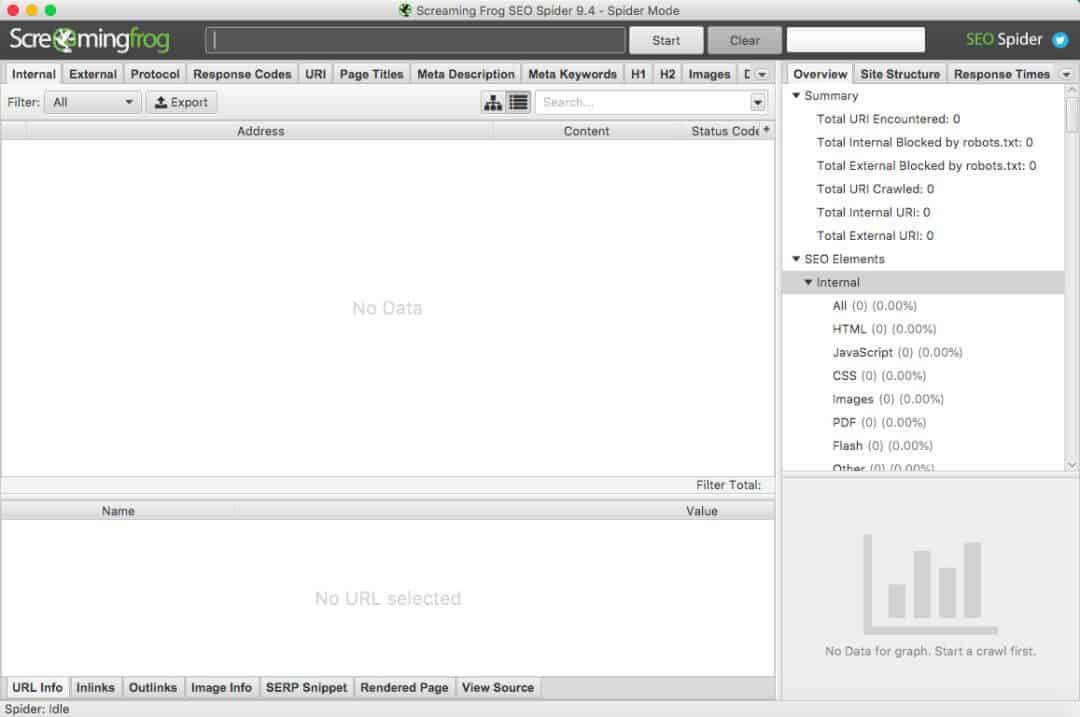This screenshot has width=1080, height=717.
Task: Sort by the Status Code column header
Action: [x=724, y=131]
